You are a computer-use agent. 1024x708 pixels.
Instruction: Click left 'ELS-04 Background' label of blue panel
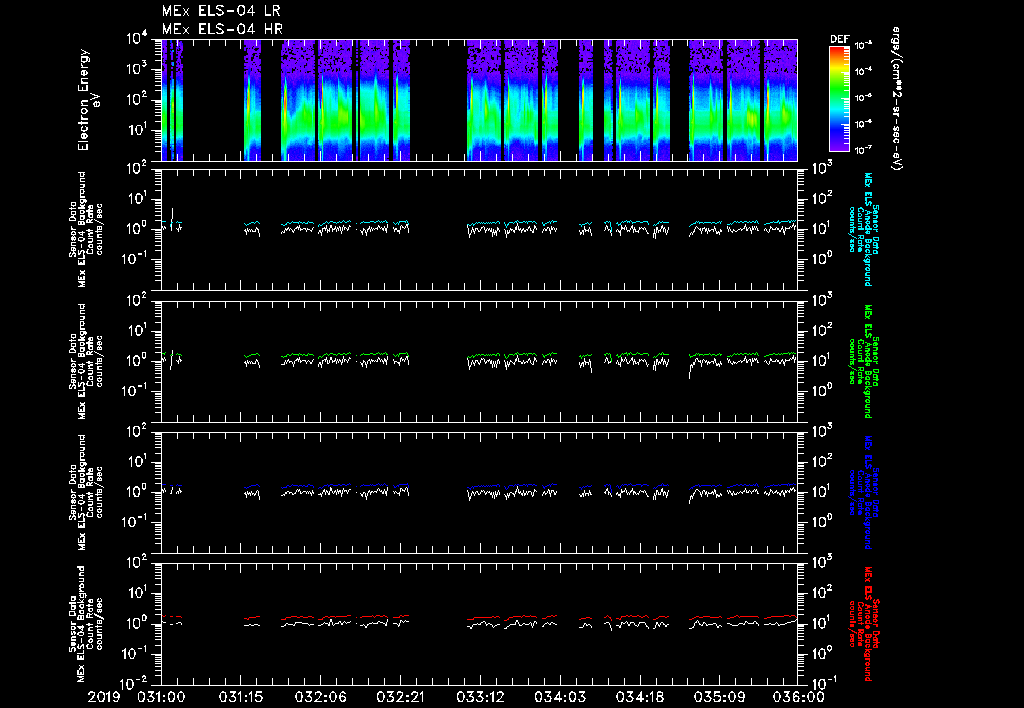tap(82, 492)
